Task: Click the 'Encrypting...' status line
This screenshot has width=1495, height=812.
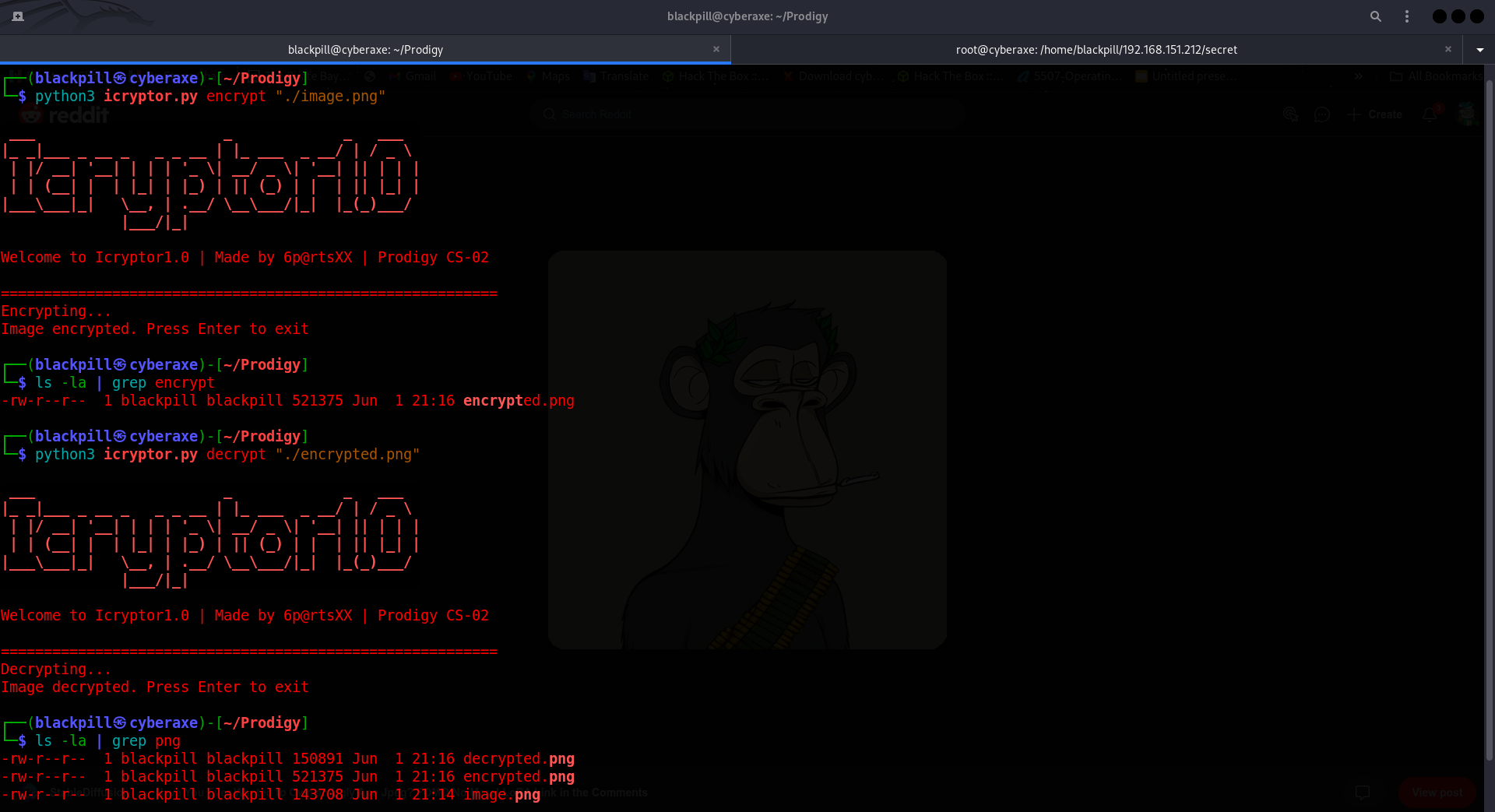Action: (56, 311)
